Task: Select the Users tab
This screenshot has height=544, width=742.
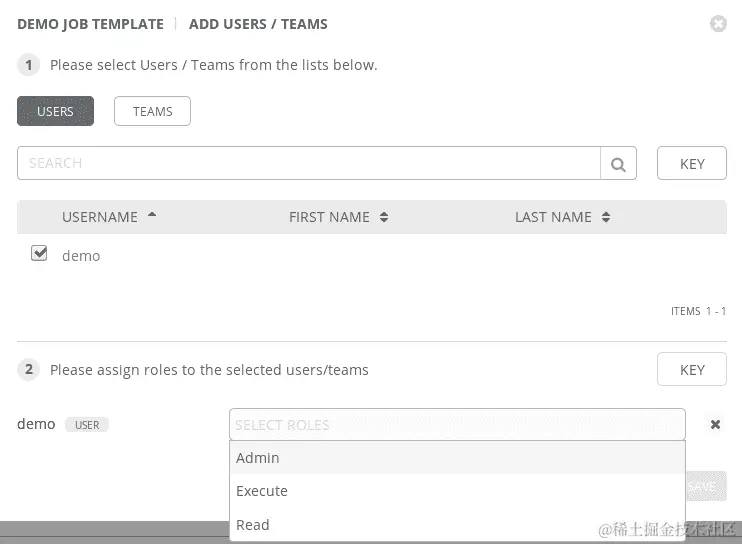Action: [55, 111]
